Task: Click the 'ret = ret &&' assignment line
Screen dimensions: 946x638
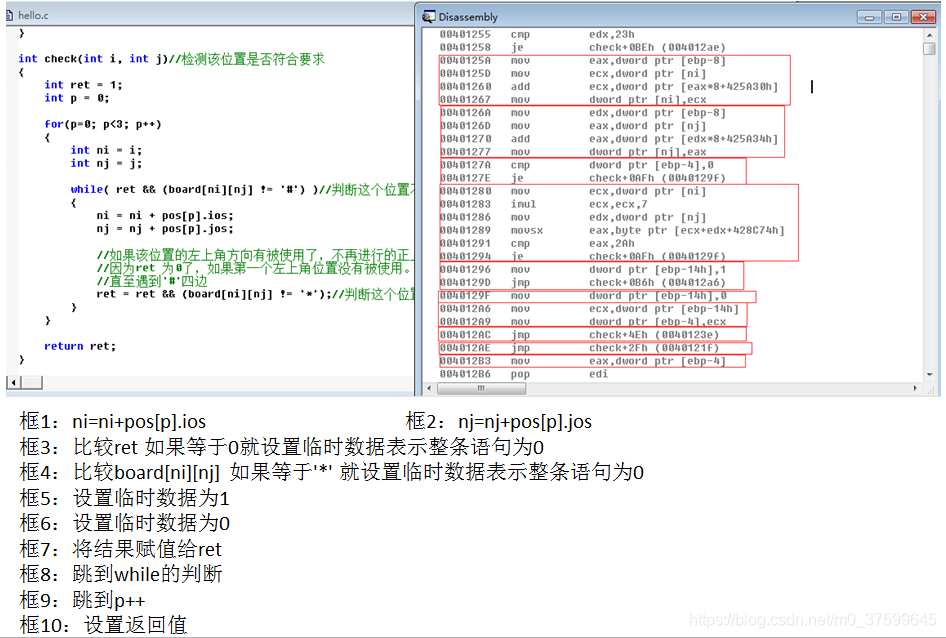Action: click(255, 294)
